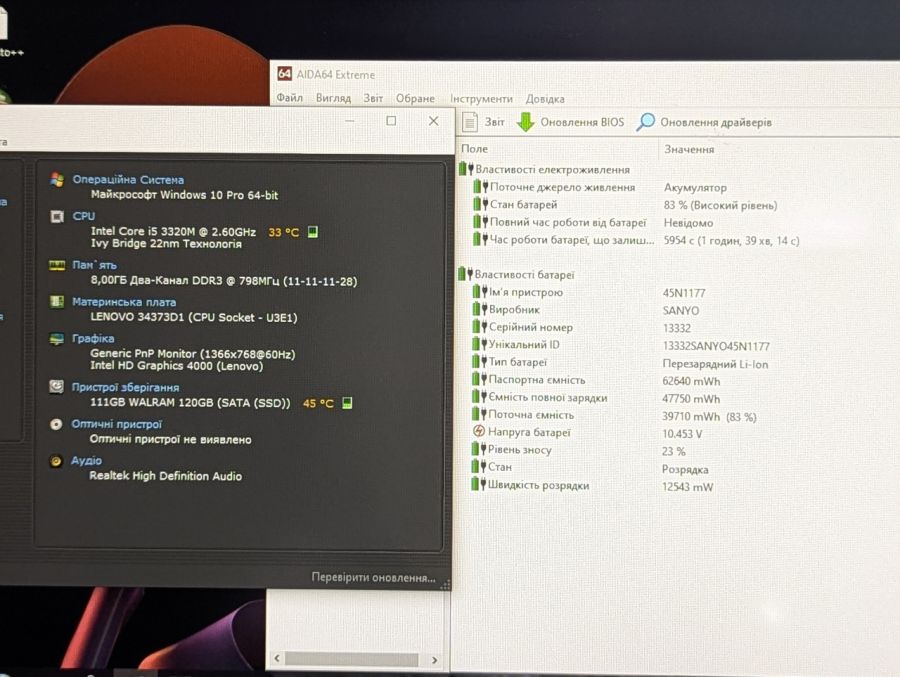This screenshot has width=900, height=677.
Task: Click battery icon beside Час роботи батареї
Action: (480, 239)
